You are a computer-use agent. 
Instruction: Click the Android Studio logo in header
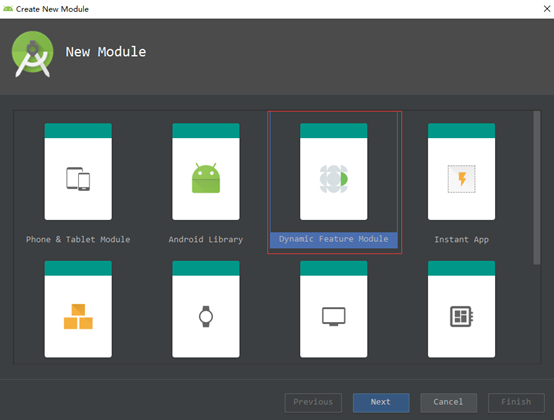point(33,54)
